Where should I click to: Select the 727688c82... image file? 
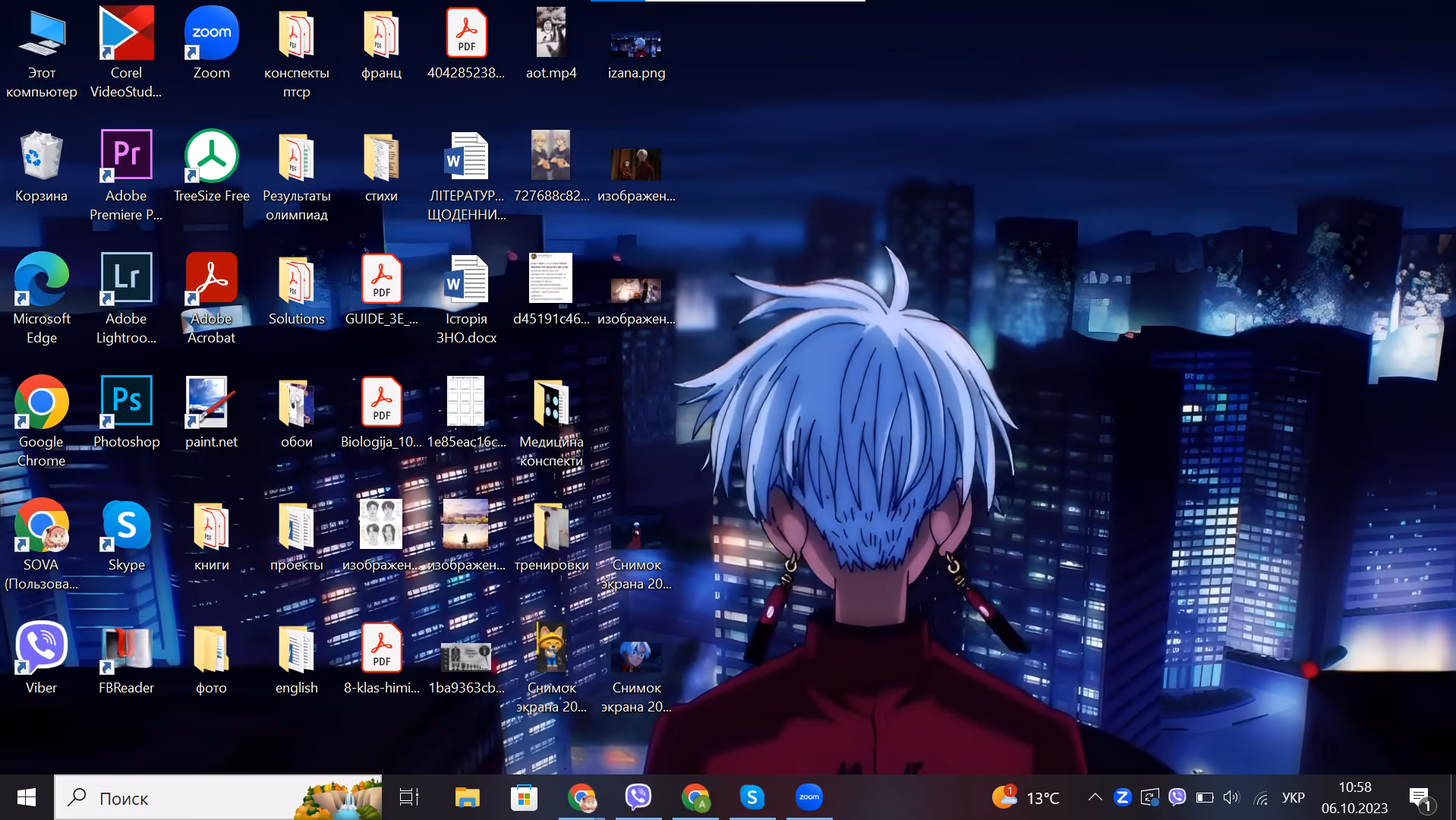pyautogui.click(x=551, y=167)
